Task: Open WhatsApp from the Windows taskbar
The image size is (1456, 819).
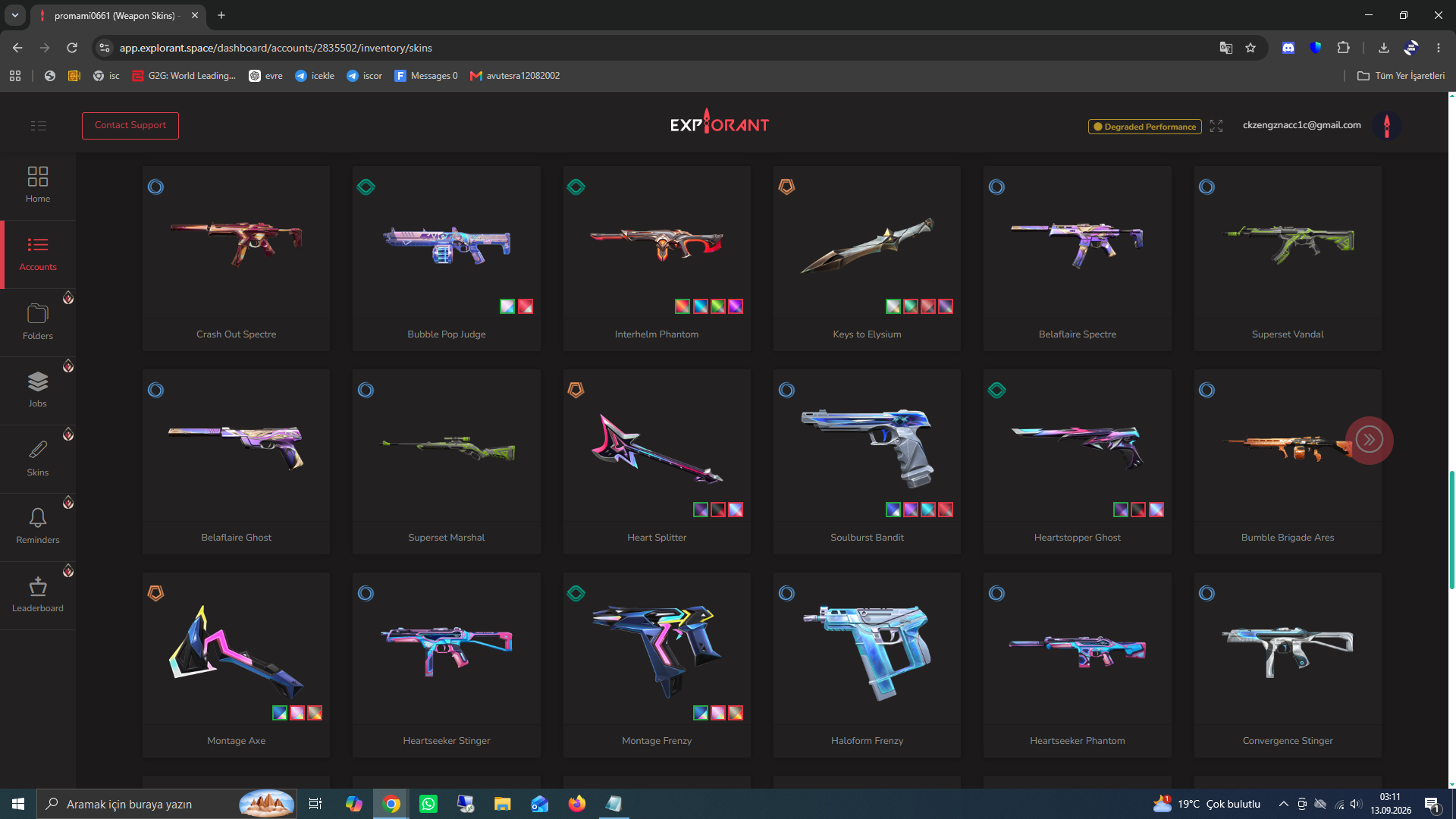Action: [428, 804]
